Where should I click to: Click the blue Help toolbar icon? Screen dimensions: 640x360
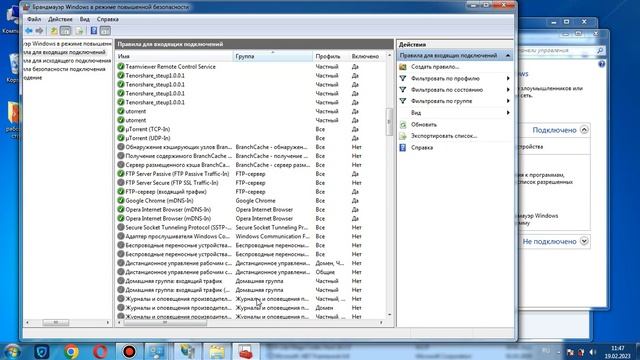pos(93,31)
